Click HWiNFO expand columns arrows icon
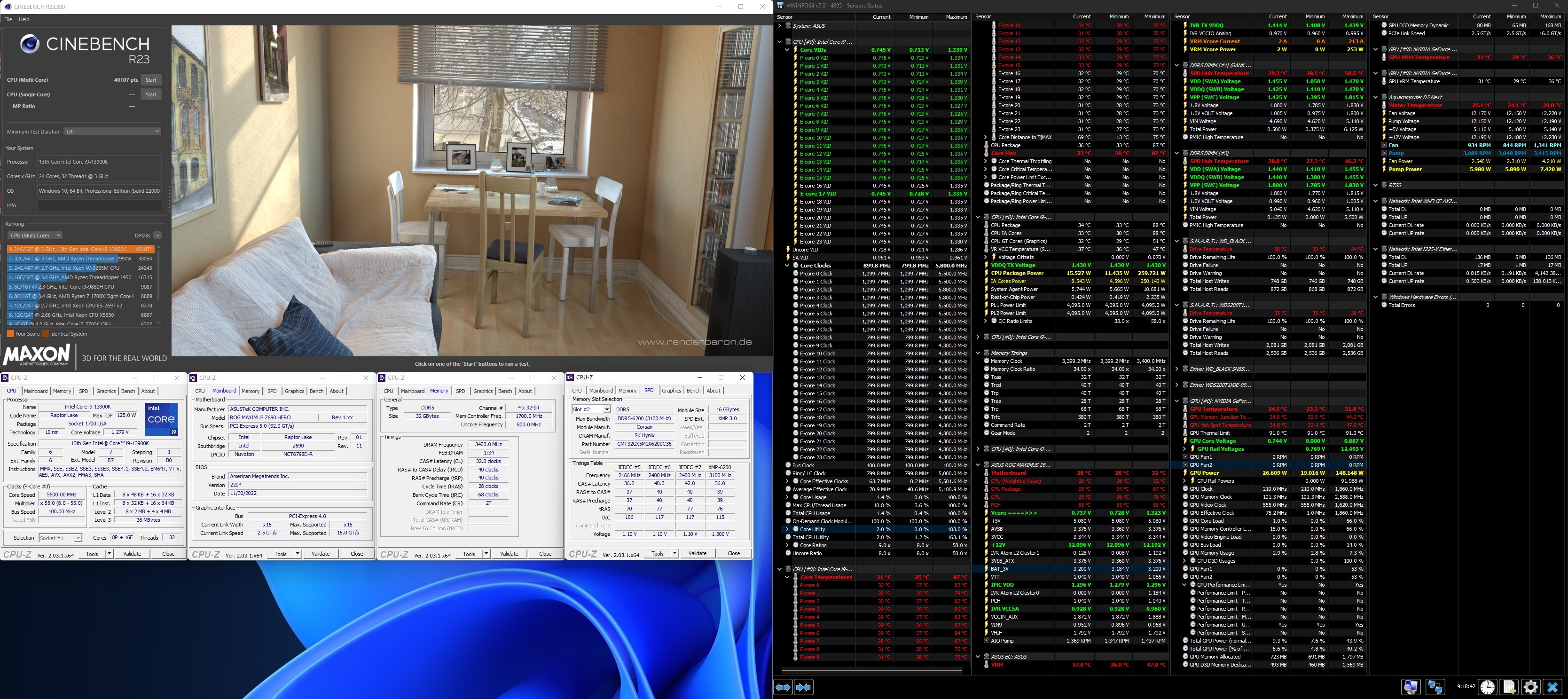Screen dimensions: 1568x699 pos(783,687)
